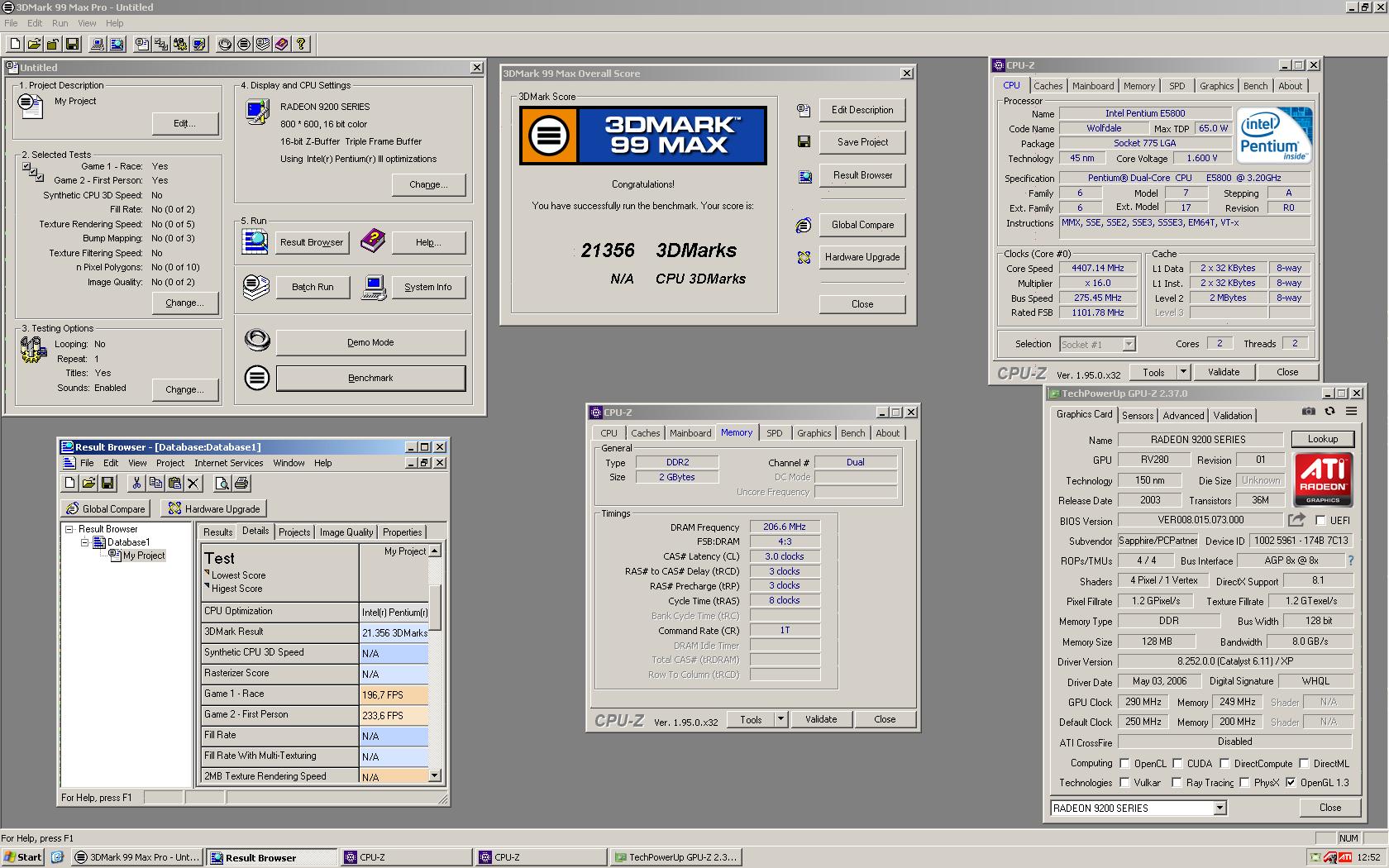Switch to TechPowerUp GPU-Z taskbar item
This screenshot has width=1389, height=868.
pyautogui.click(x=675, y=857)
